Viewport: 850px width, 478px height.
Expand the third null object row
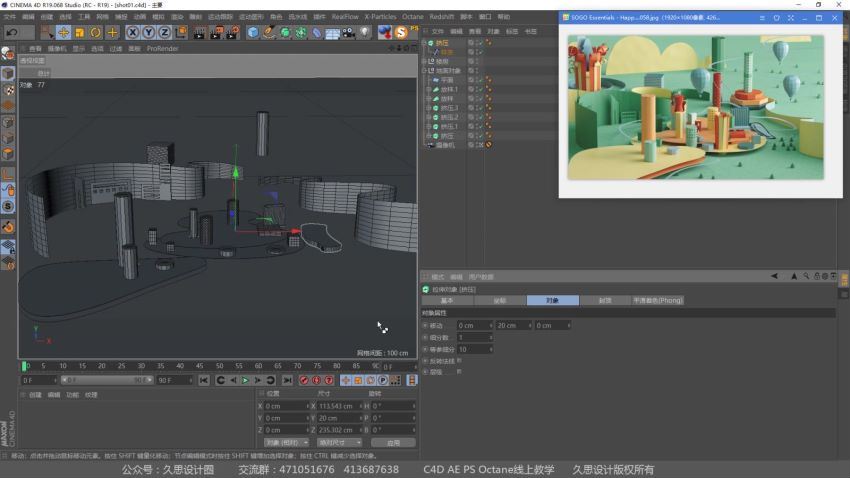click(424, 61)
